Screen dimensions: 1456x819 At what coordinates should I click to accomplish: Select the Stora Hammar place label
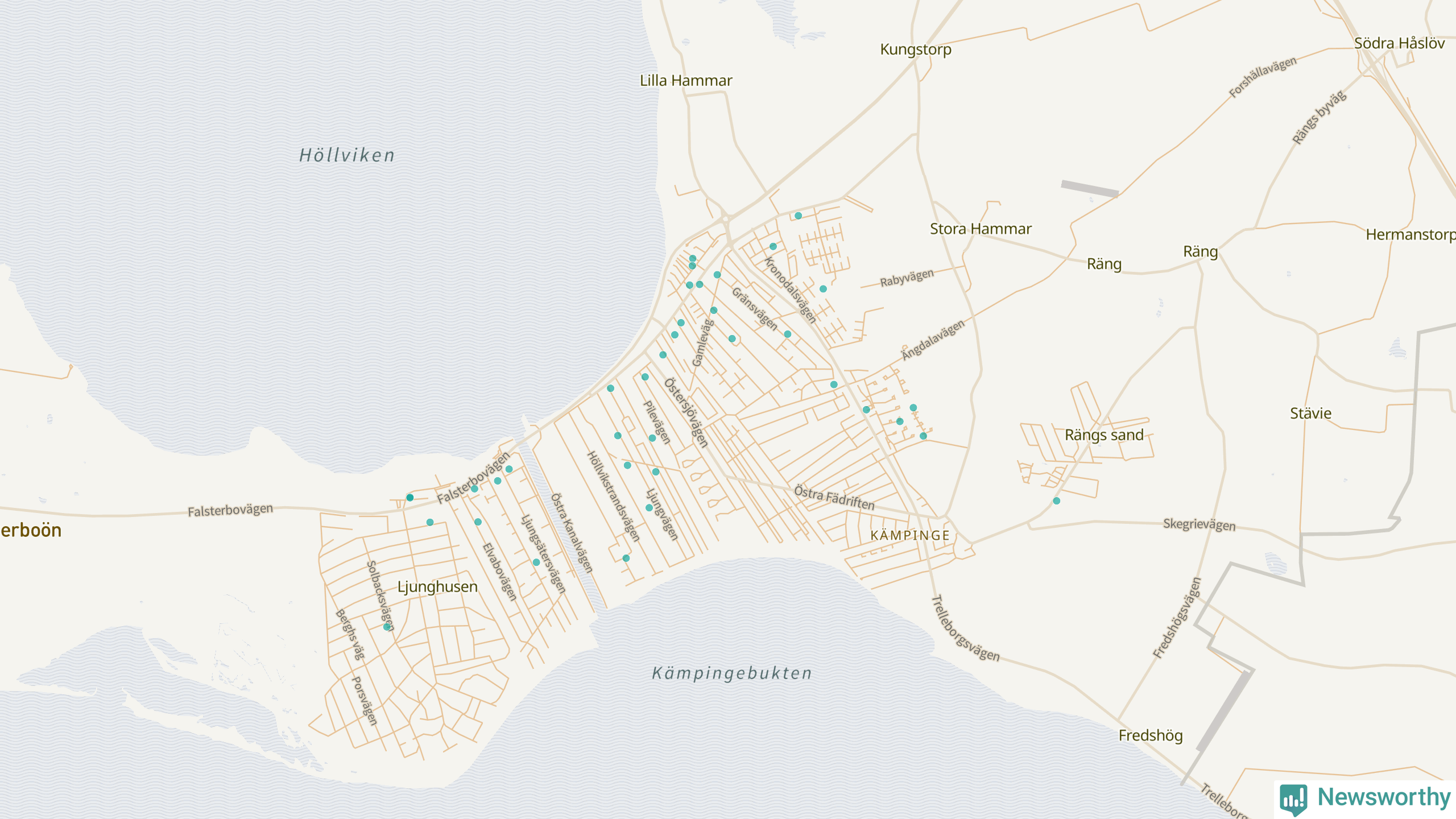(981, 229)
